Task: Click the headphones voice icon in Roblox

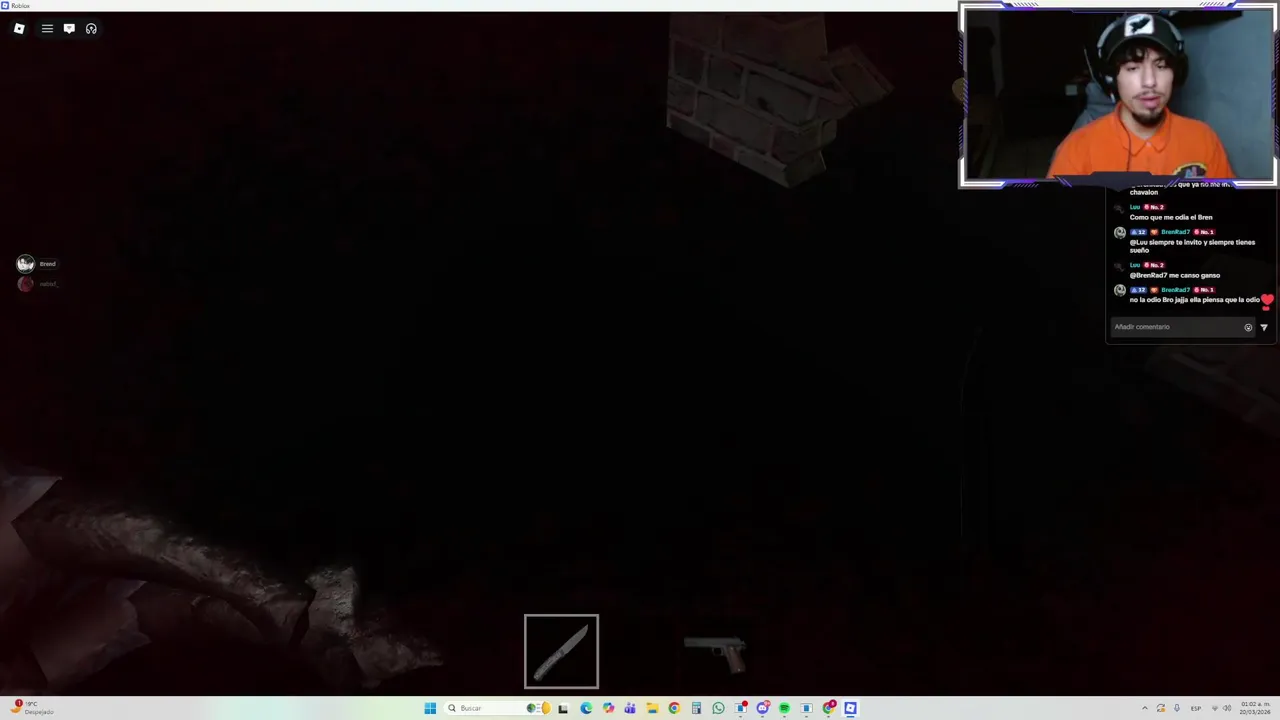Action: point(91,28)
